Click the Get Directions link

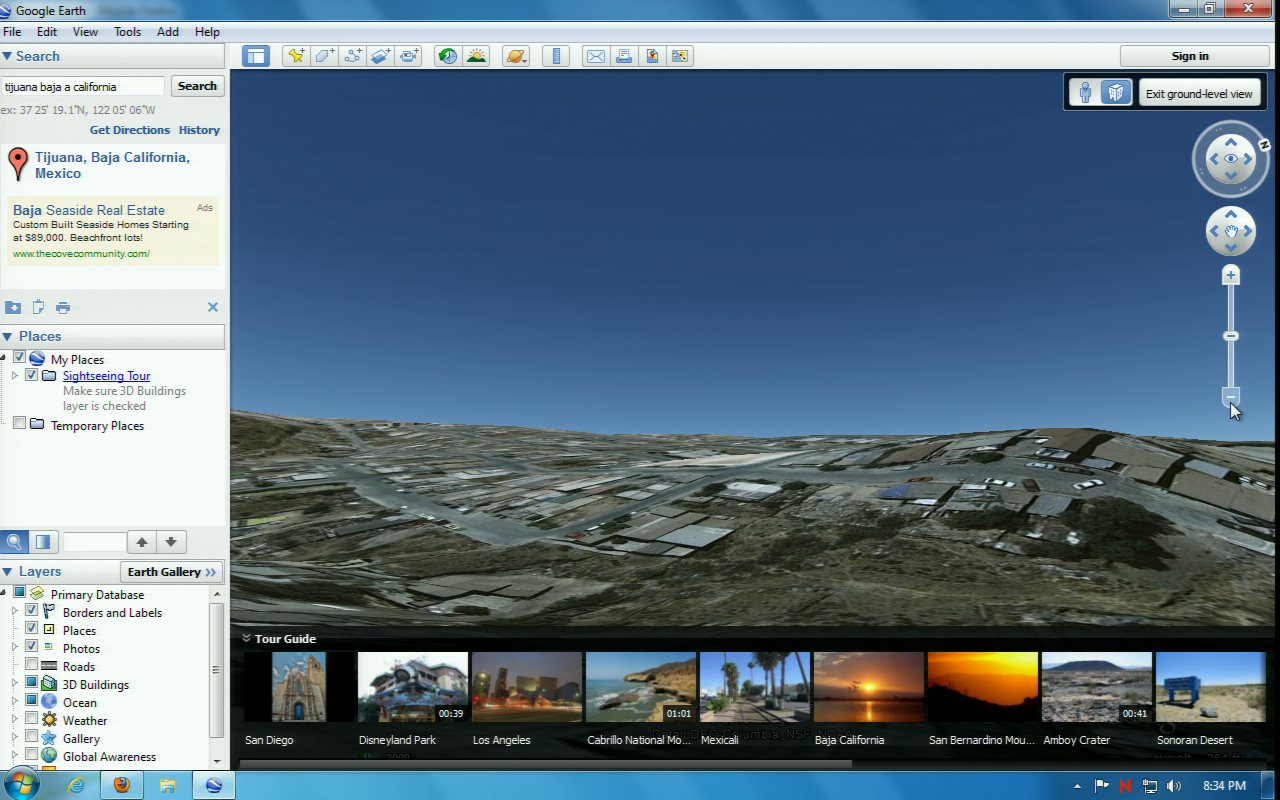[129, 130]
